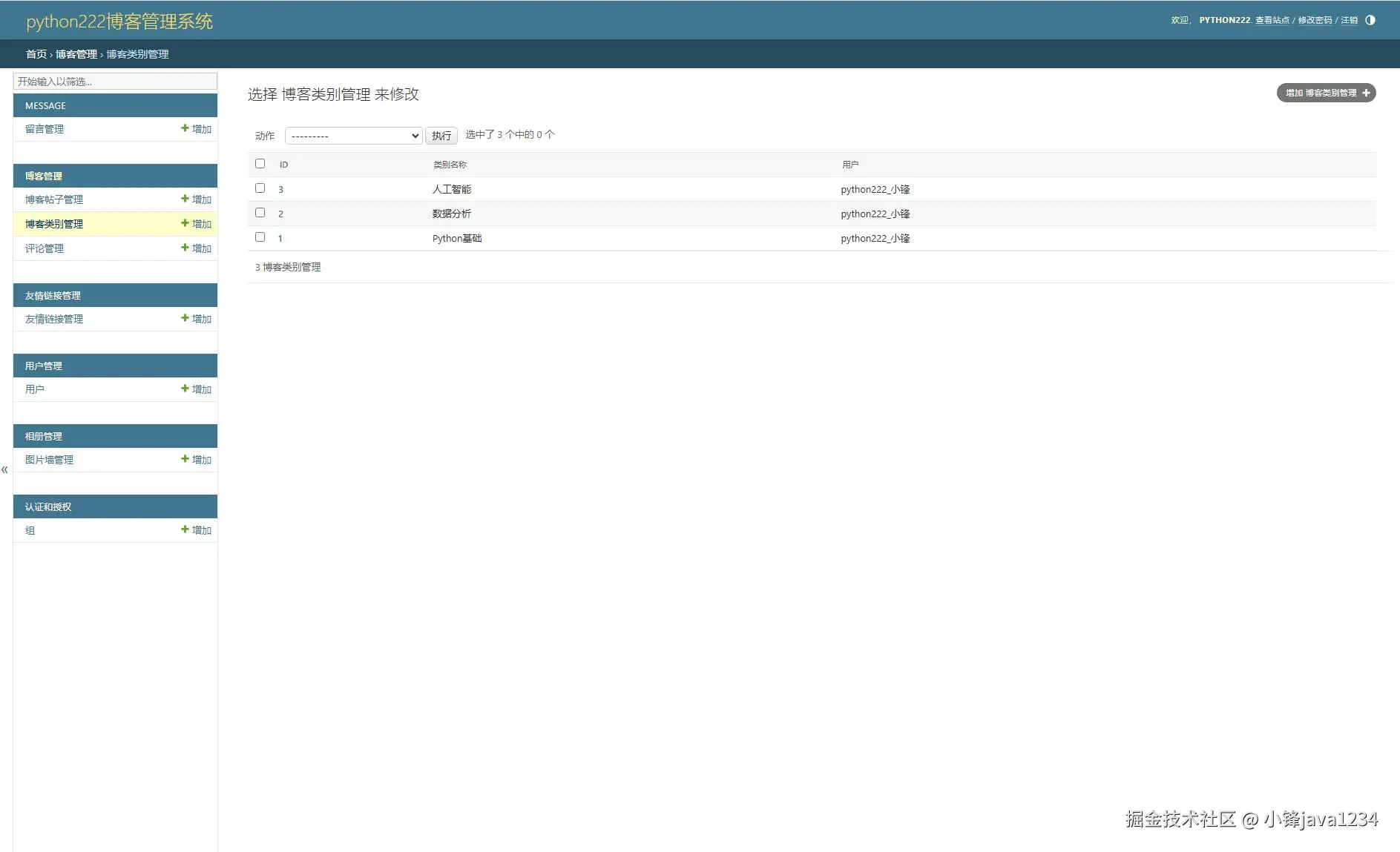
Task: Click the 首页 breadcrumb link
Action: [x=36, y=54]
